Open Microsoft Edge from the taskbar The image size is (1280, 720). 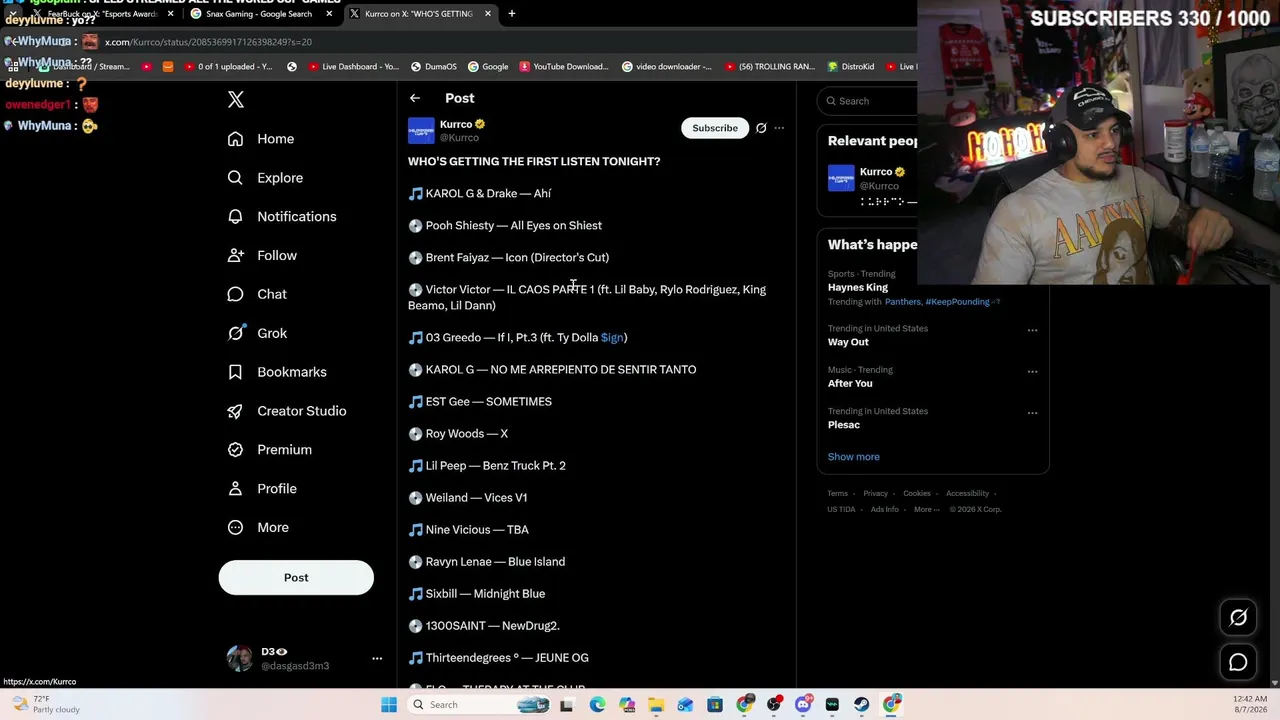pos(597,705)
